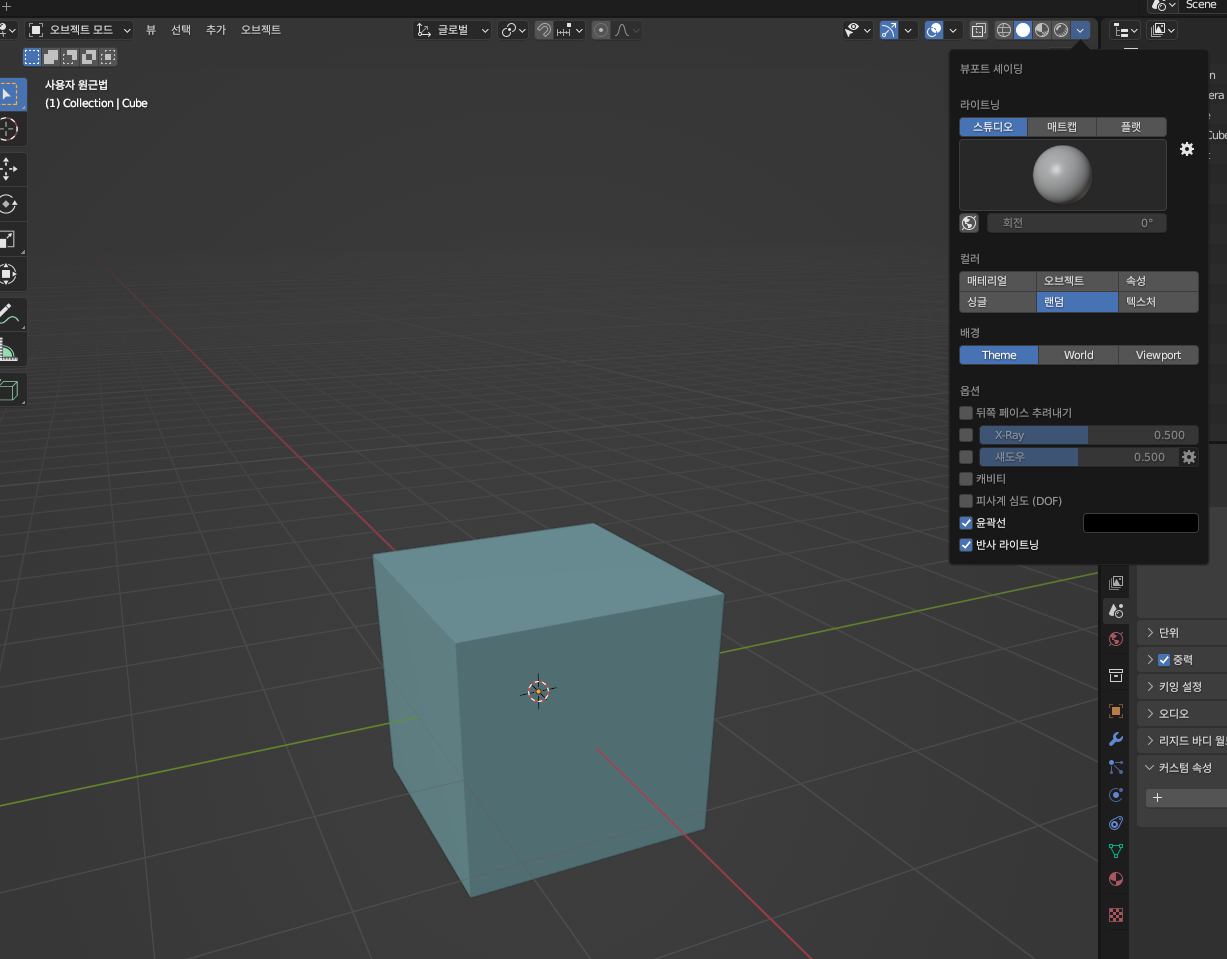Image resolution: width=1227 pixels, height=959 pixels.
Task: Open the snapping options dropdown
Action: coord(570,30)
